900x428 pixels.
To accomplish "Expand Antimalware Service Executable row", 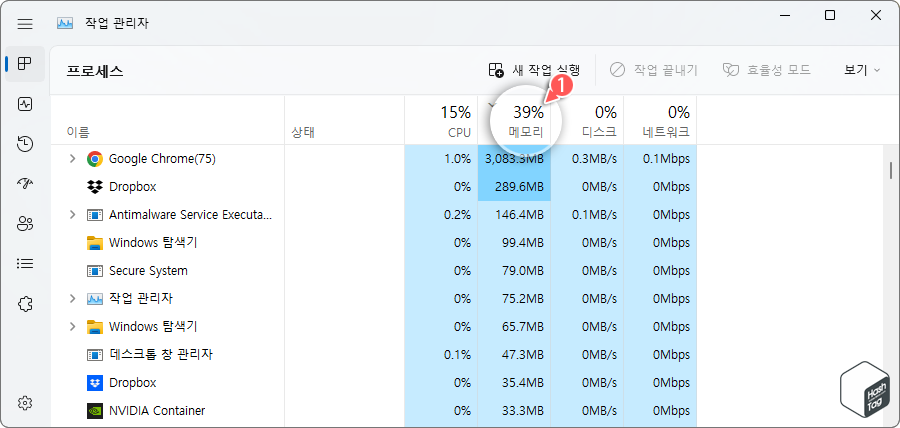I will click(72, 215).
